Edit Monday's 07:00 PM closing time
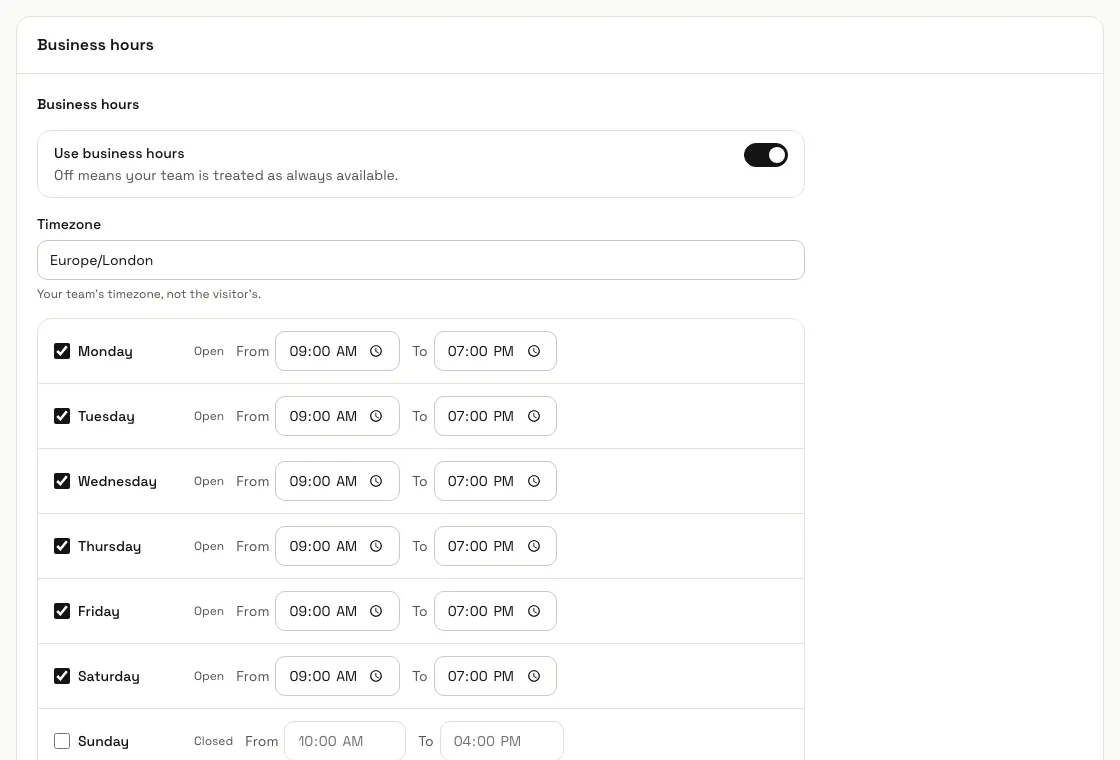This screenshot has height=760, width=1120. coord(495,351)
